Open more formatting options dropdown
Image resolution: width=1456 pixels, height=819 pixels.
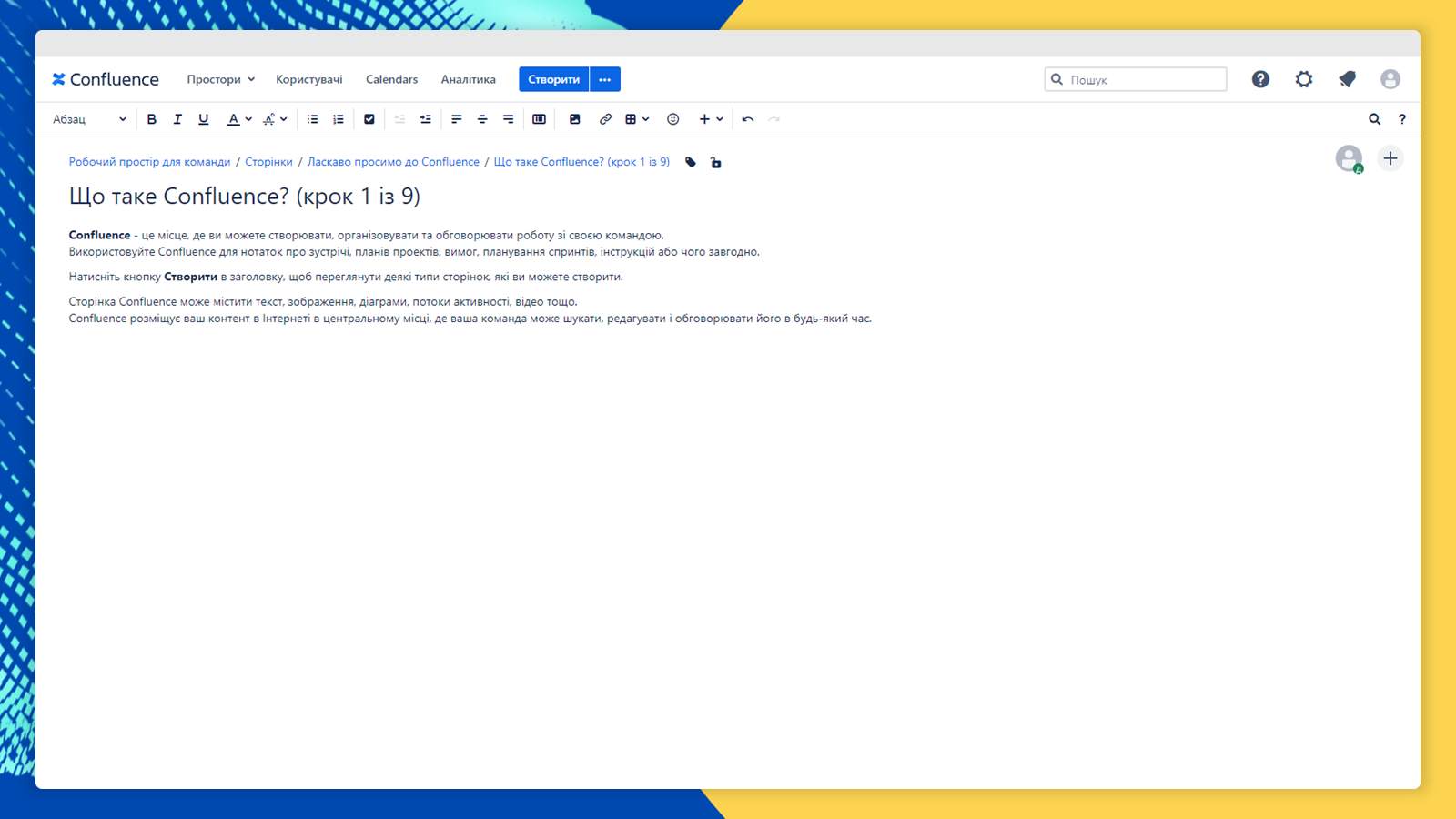[x=275, y=119]
